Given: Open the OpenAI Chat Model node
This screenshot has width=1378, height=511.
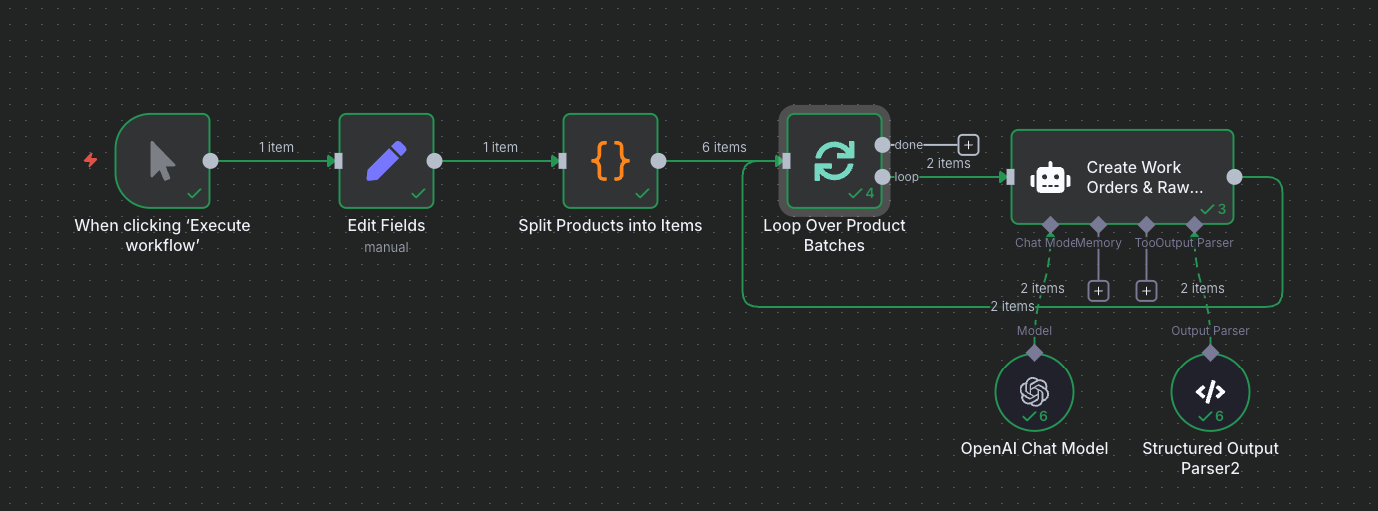Looking at the screenshot, I should (x=1034, y=392).
